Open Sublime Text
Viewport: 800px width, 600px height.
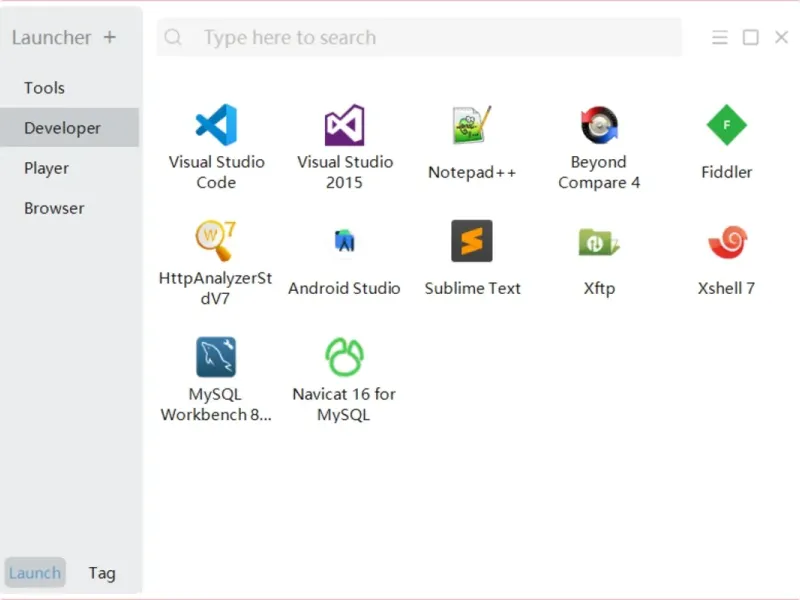[x=472, y=242]
